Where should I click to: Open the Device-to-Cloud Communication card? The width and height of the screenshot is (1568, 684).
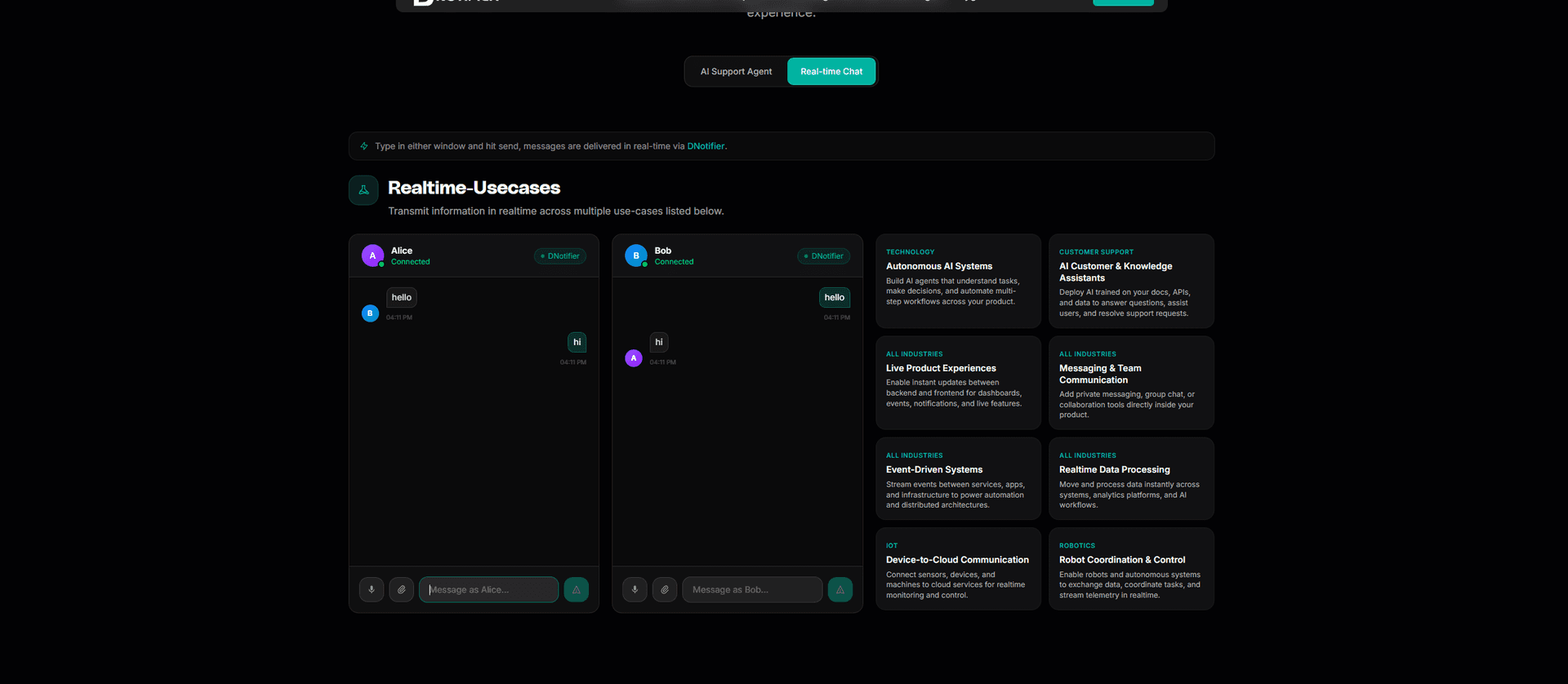(x=958, y=569)
